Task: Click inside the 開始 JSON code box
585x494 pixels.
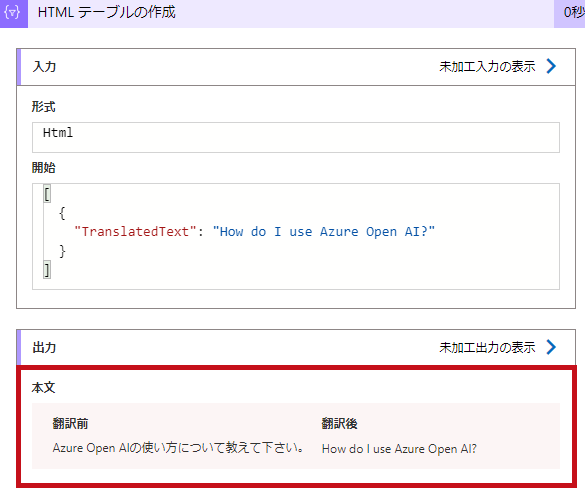Action: click(x=296, y=236)
